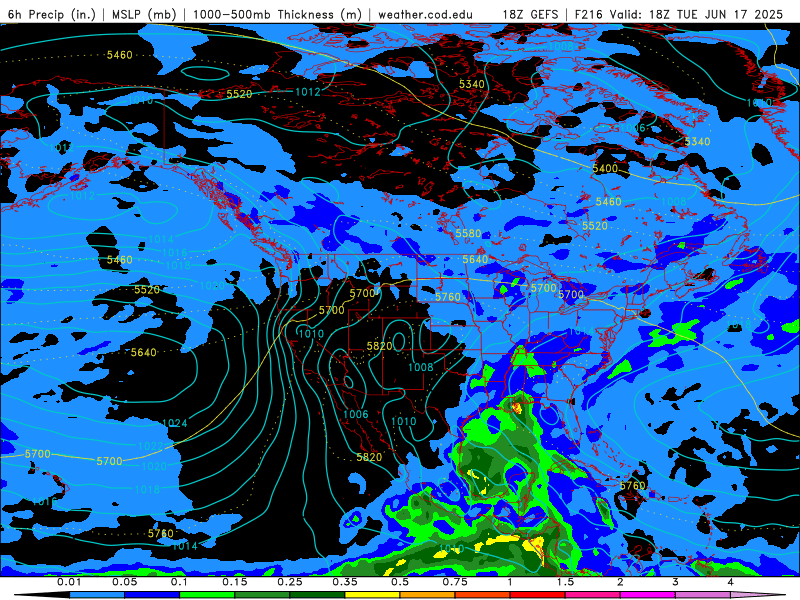Click the legend value 4

(731, 582)
